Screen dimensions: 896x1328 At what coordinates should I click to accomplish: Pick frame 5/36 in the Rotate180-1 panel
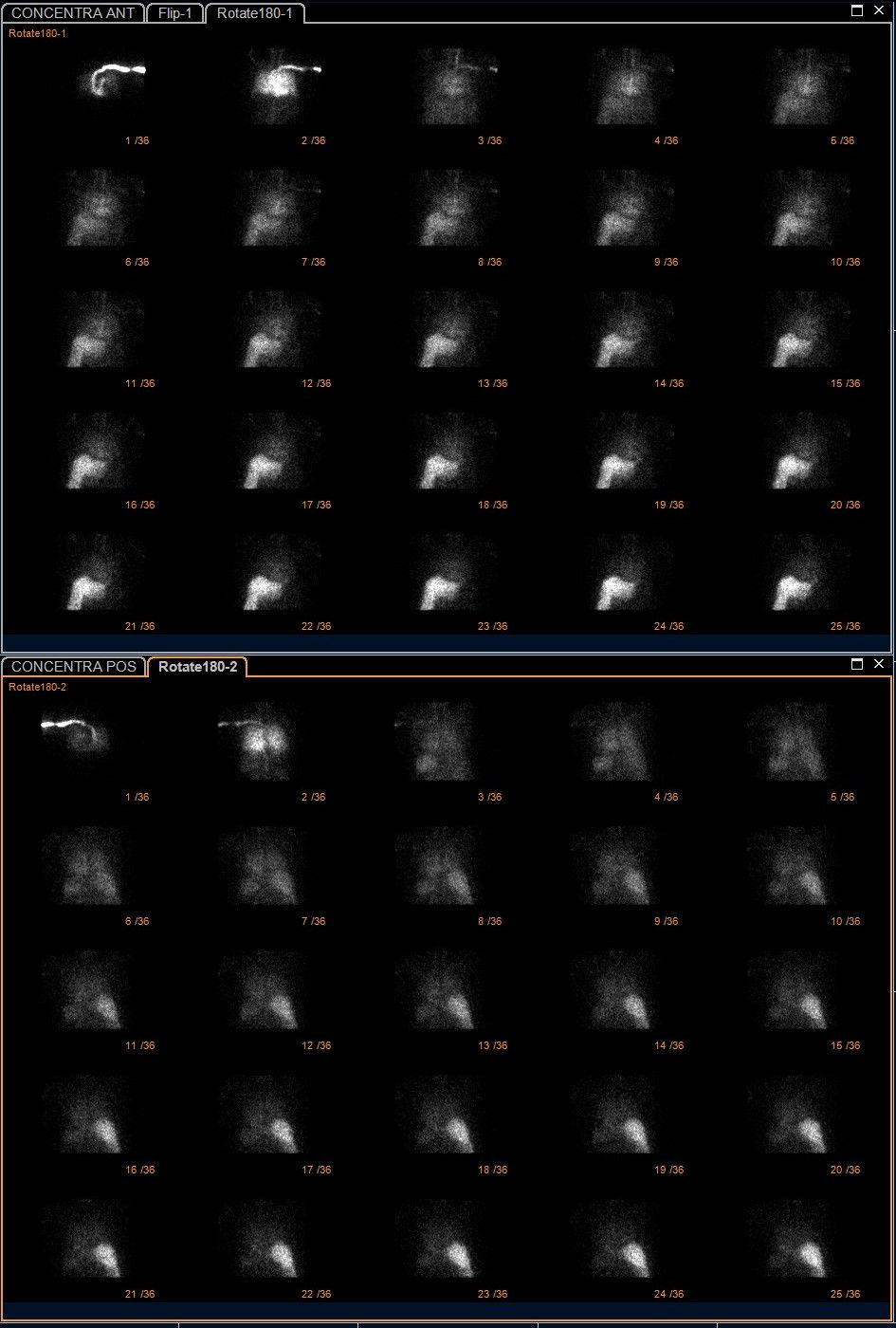pos(811,86)
